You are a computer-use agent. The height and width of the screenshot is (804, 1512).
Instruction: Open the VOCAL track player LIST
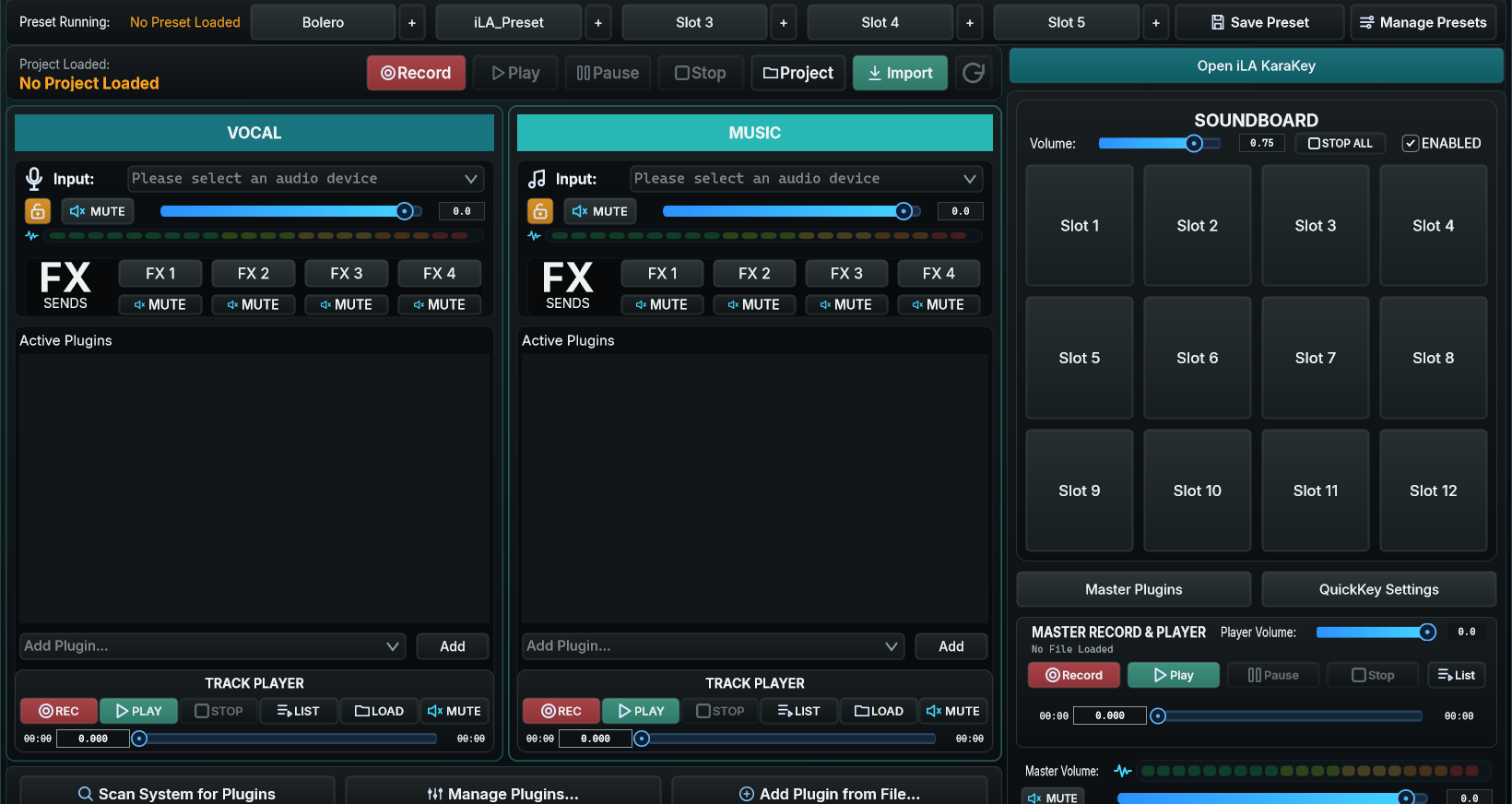point(299,711)
